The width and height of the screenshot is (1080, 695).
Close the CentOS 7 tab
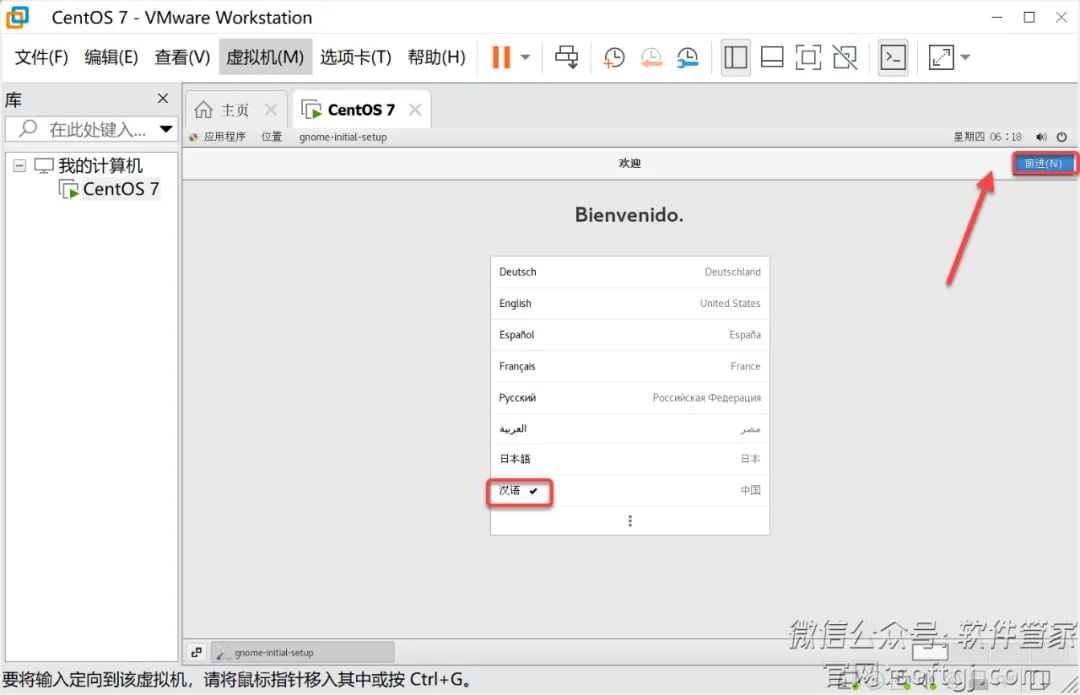[x=415, y=110]
